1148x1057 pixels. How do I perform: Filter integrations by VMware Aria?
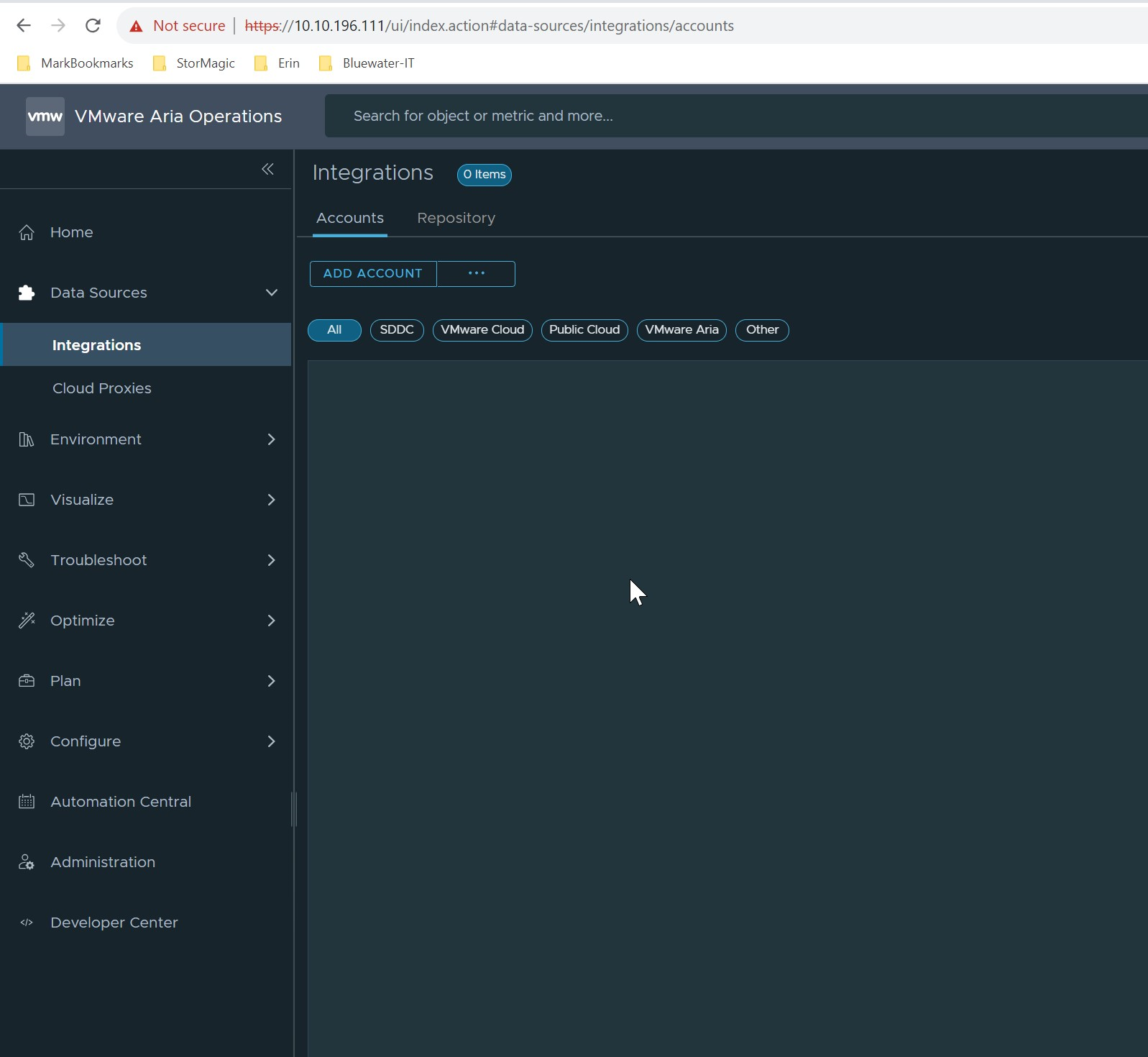(x=681, y=330)
